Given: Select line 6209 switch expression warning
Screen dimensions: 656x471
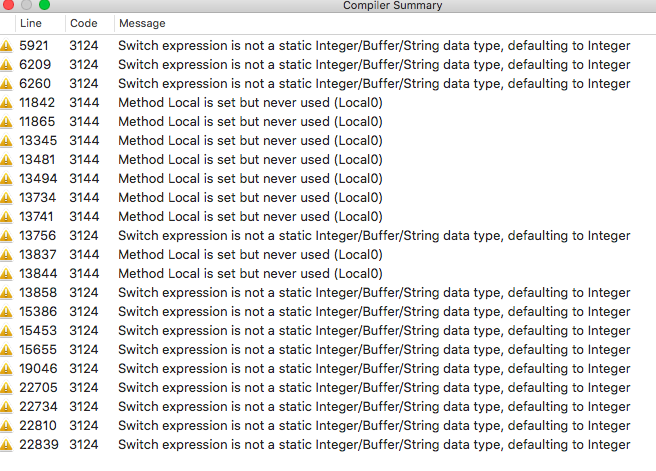Looking at the screenshot, I should point(374,65).
